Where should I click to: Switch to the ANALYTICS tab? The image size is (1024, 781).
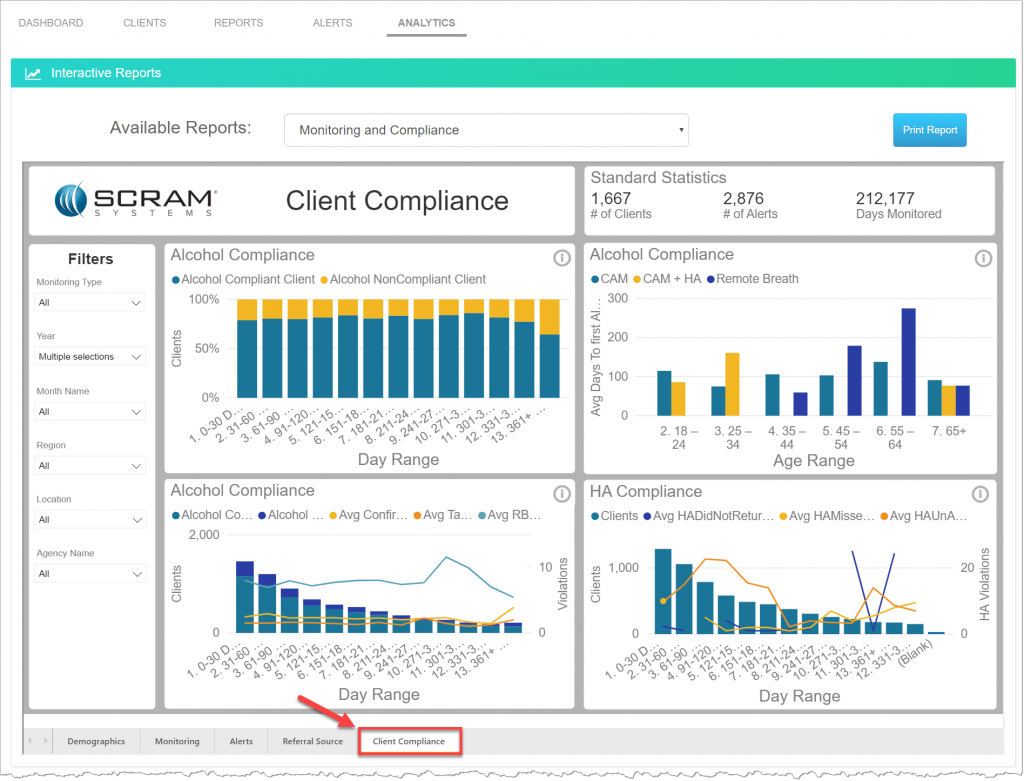click(x=426, y=22)
